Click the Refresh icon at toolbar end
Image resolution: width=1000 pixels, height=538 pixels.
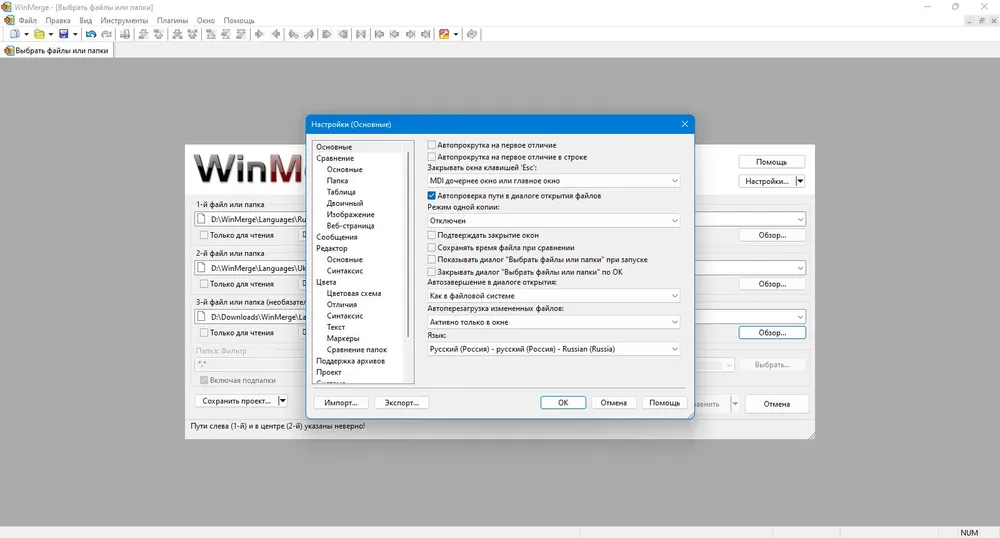(x=472, y=34)
